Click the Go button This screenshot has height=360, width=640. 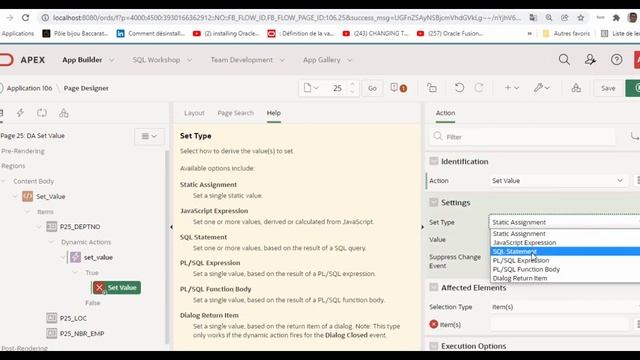[372, 88]
